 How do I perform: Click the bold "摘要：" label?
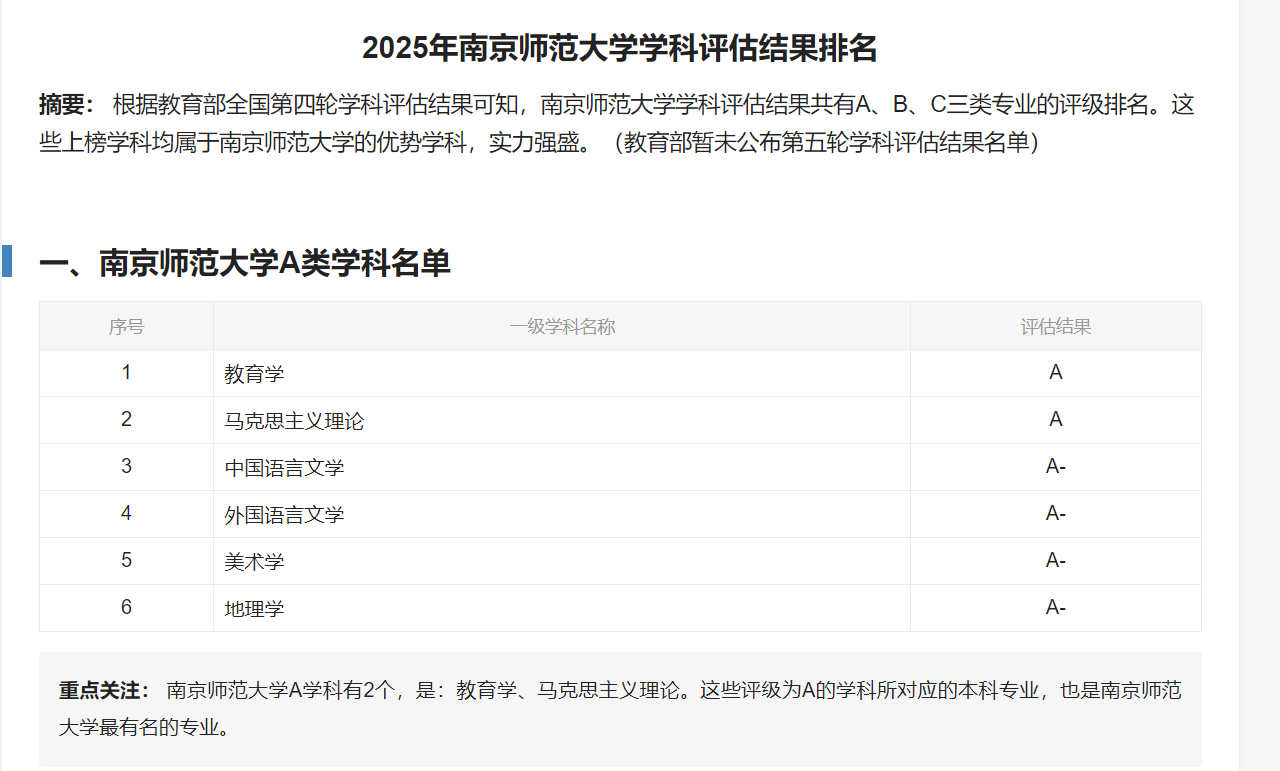66,105
